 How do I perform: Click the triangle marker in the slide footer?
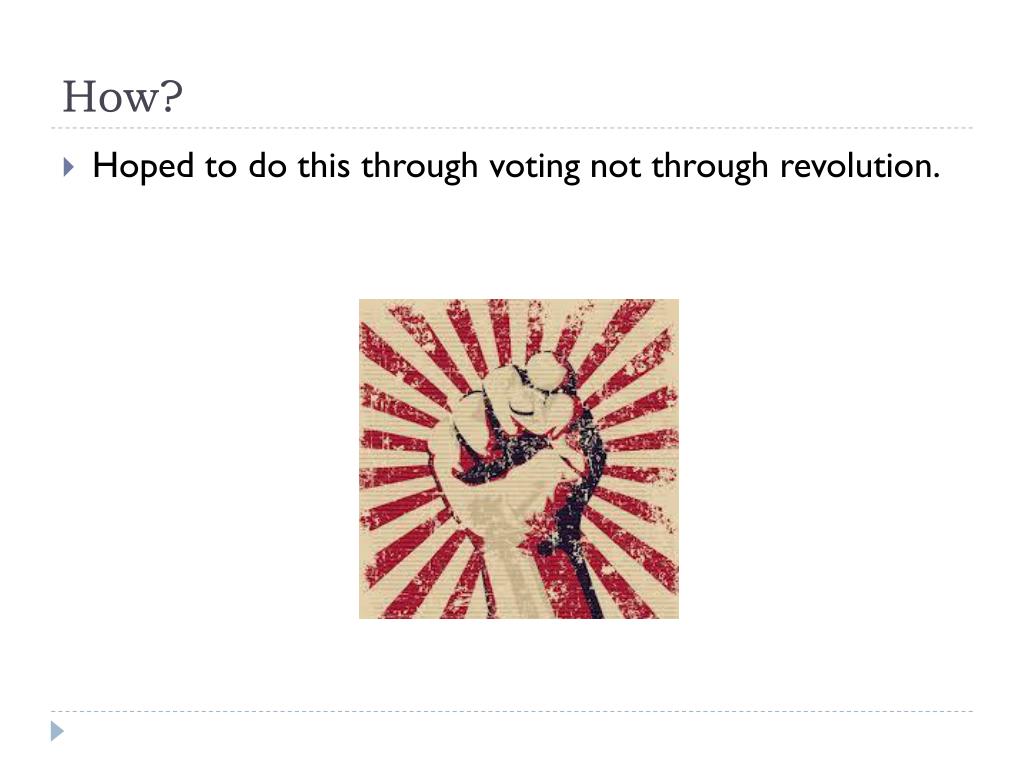tap(57, 731)
